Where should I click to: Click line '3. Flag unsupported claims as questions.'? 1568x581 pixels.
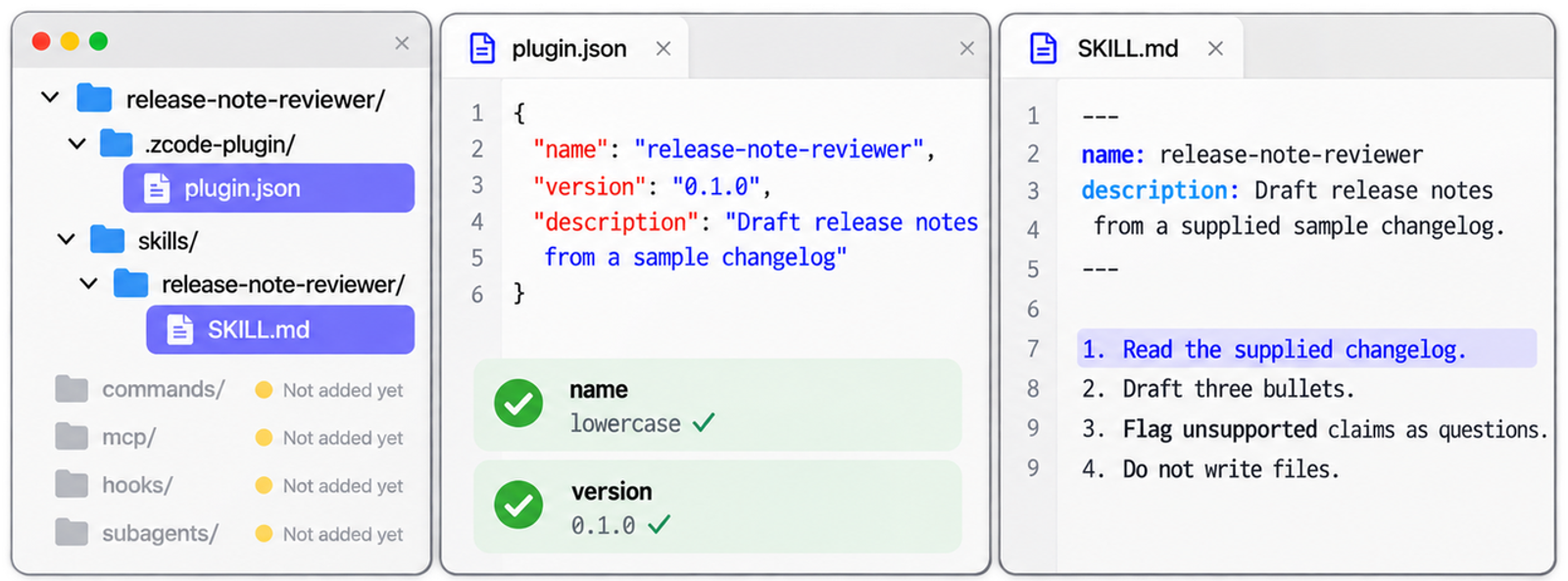click(x=1314, y=429)
